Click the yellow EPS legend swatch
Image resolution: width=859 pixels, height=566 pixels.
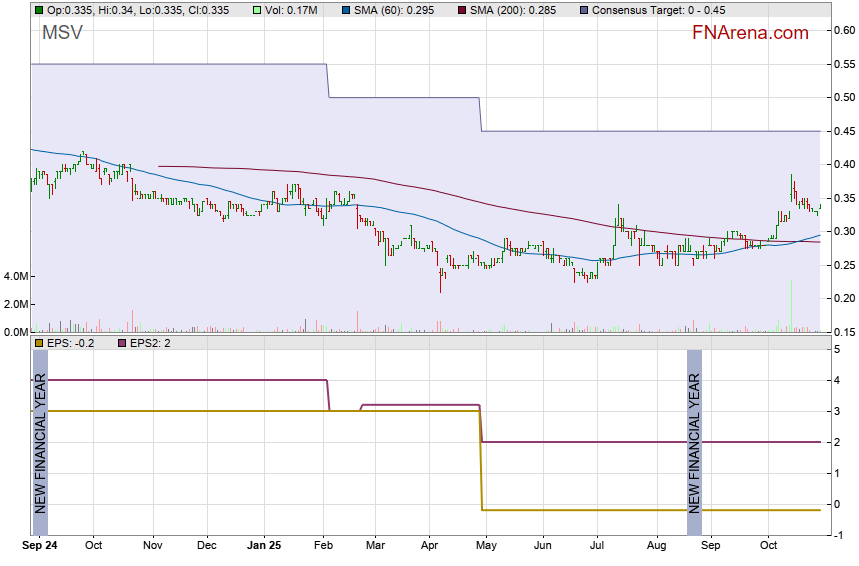coord(38,344)
